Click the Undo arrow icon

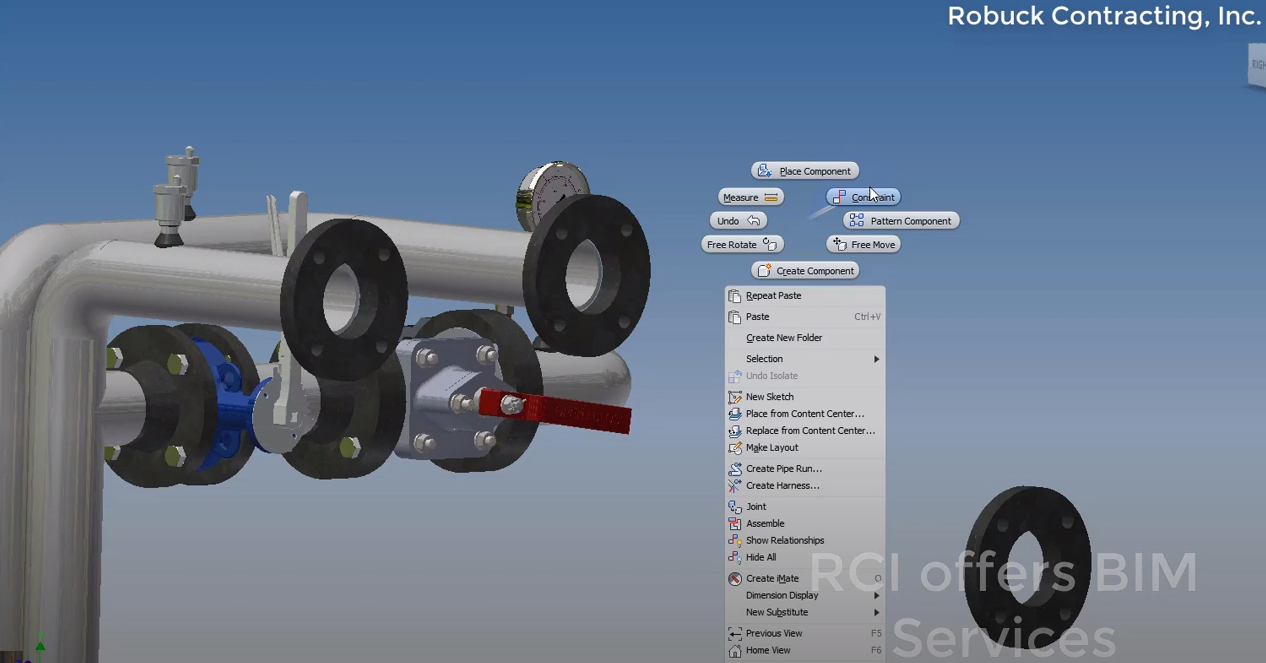point(754,221)
